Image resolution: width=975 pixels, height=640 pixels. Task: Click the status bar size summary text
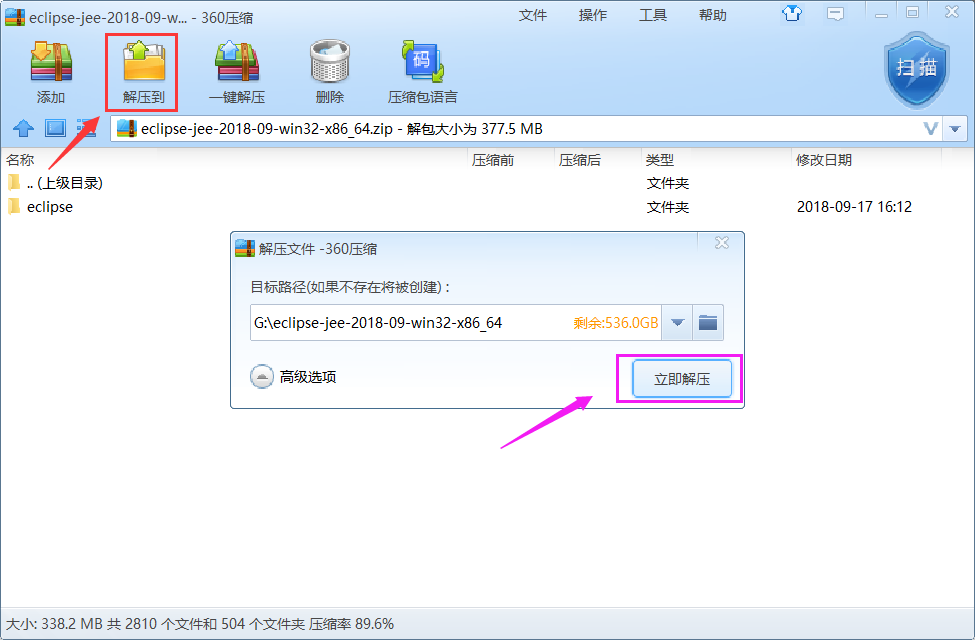point(200,624)
